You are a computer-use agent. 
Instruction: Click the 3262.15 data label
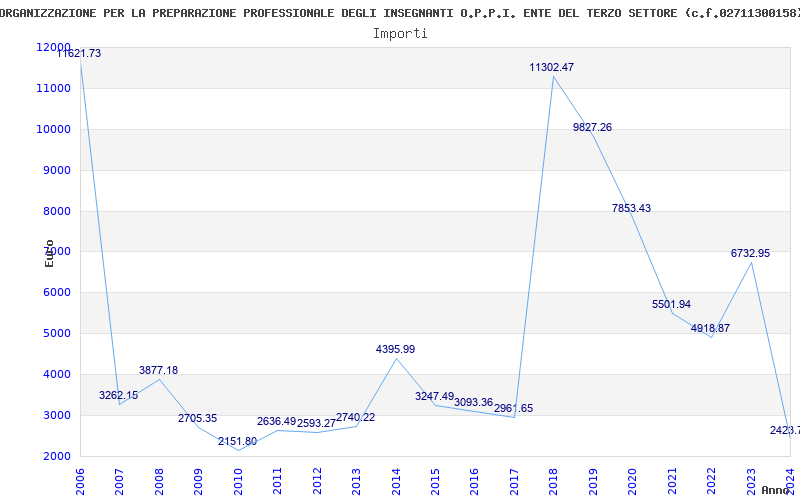click(118, 395)
